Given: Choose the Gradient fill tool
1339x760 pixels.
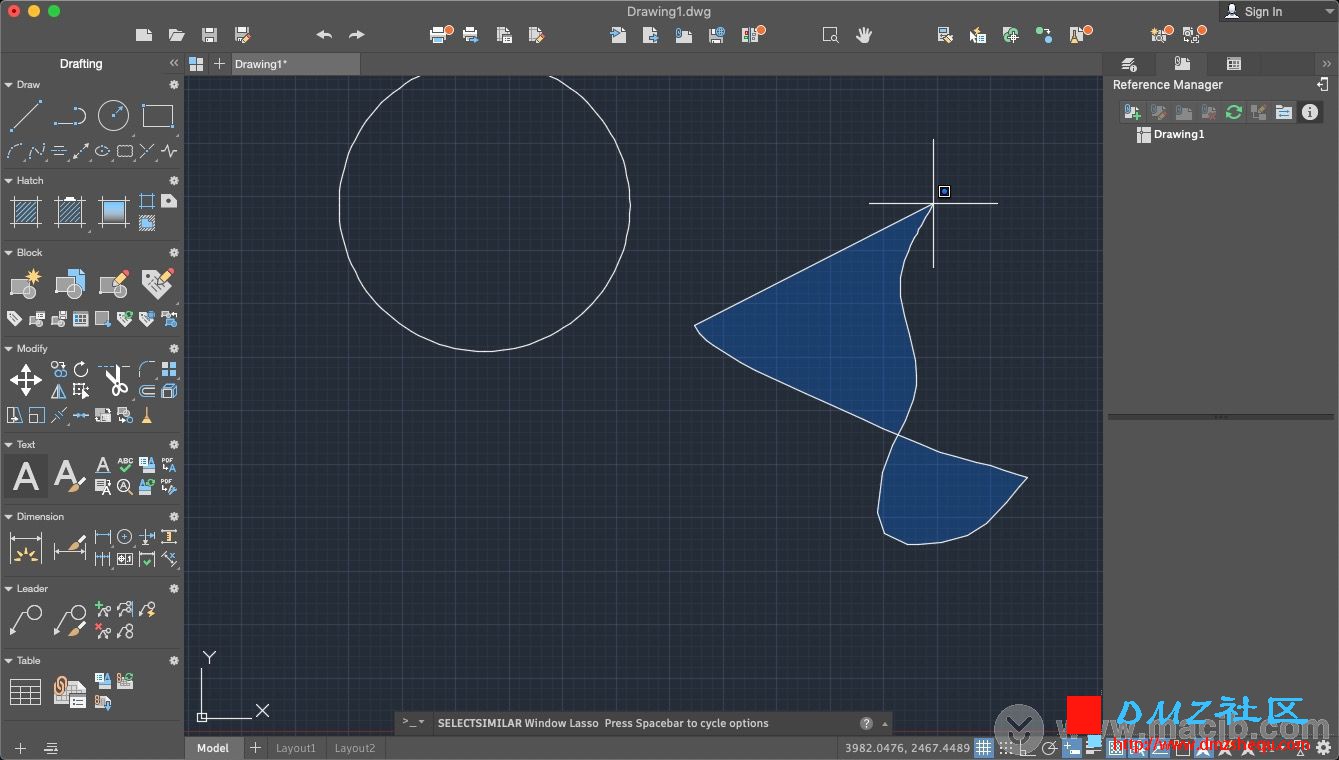Looking at the screenshot, I should tap(114, 212).
